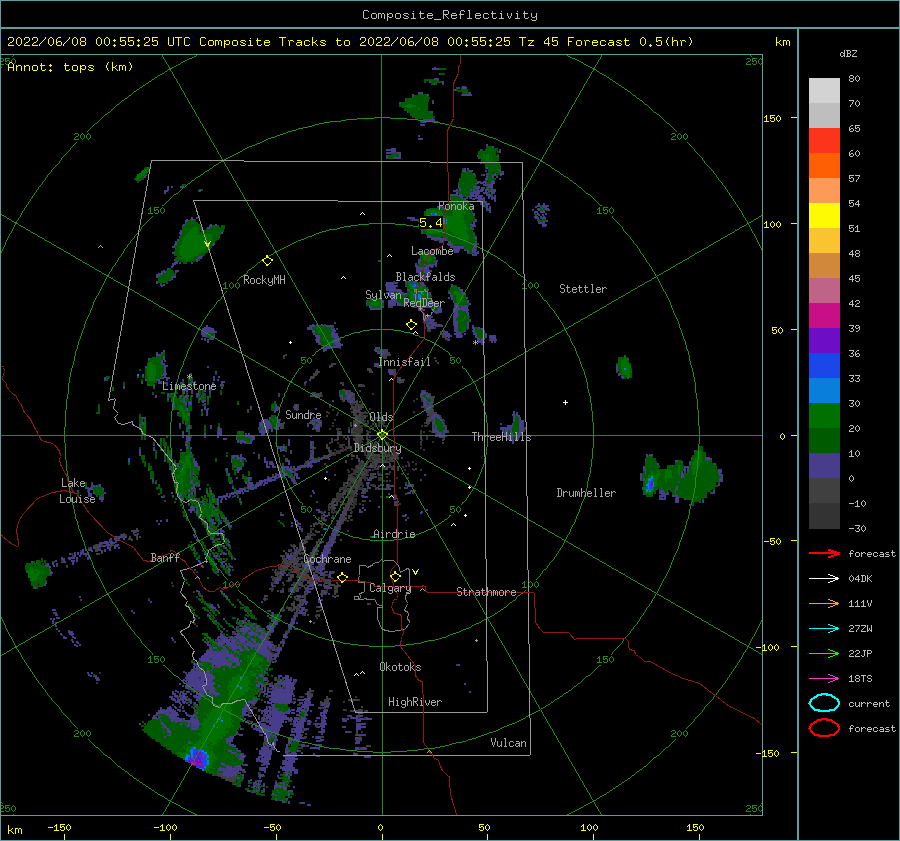This screenshot has height=841, width=900.
Task: Click the dBZ legend heading
Action: pos(848,53)
